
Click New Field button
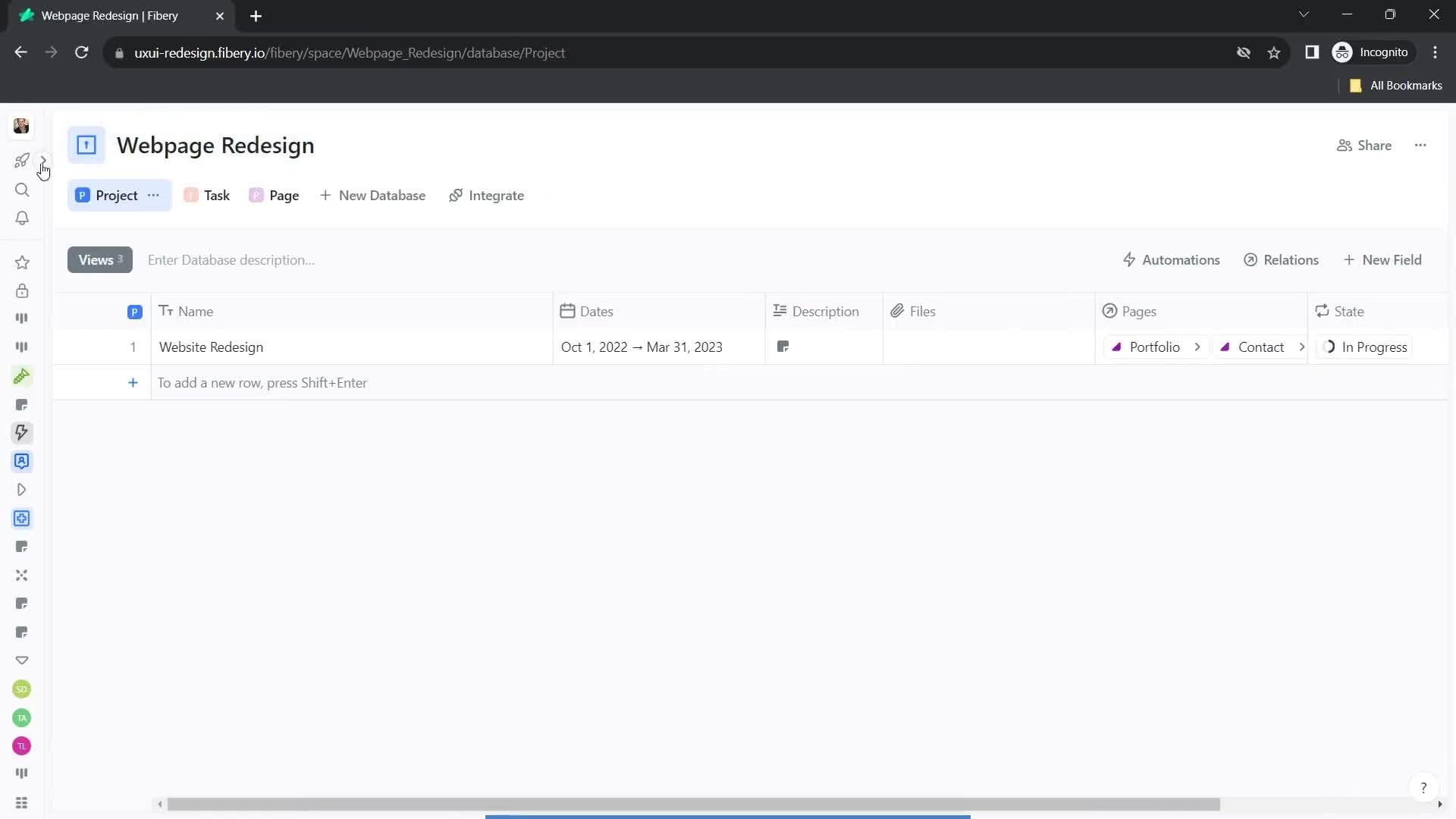[1384, 260]
